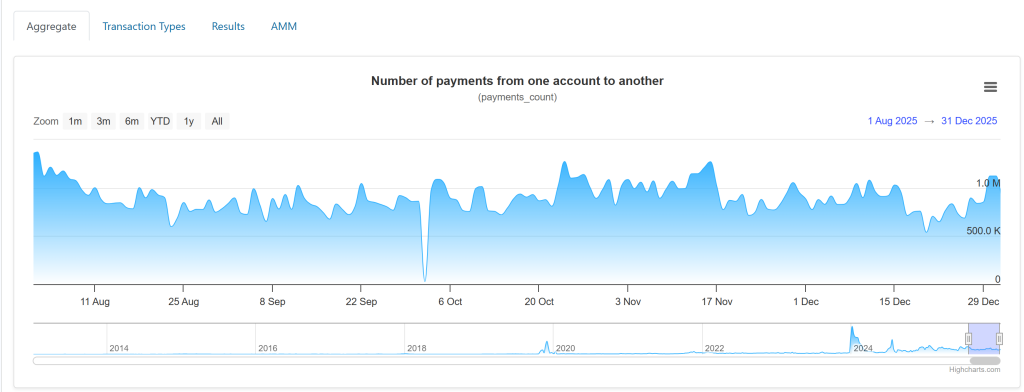Click the 15 Dec x-axis label
This screenshot has height=392, width=1024.
(894, 302)
